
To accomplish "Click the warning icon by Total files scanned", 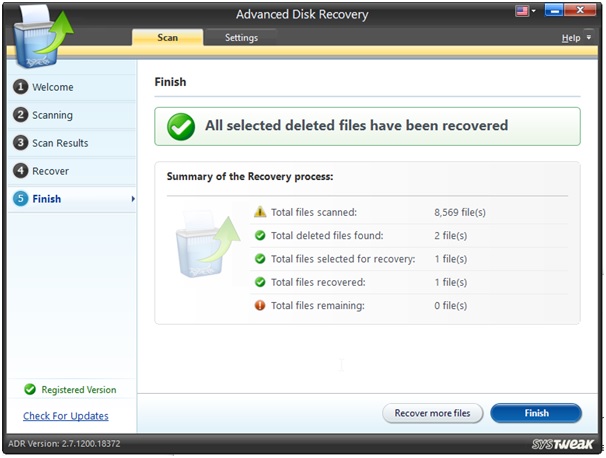I will pos(260,212).
